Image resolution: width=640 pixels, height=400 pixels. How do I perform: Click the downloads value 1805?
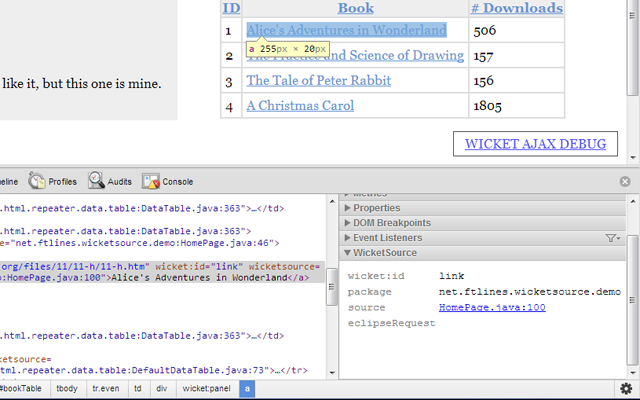pos(487,106)
